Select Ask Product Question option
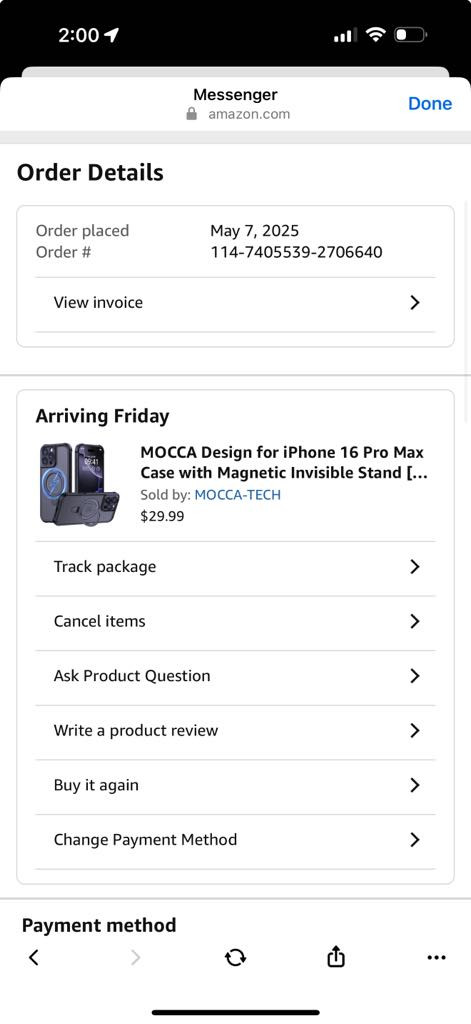 235,676
